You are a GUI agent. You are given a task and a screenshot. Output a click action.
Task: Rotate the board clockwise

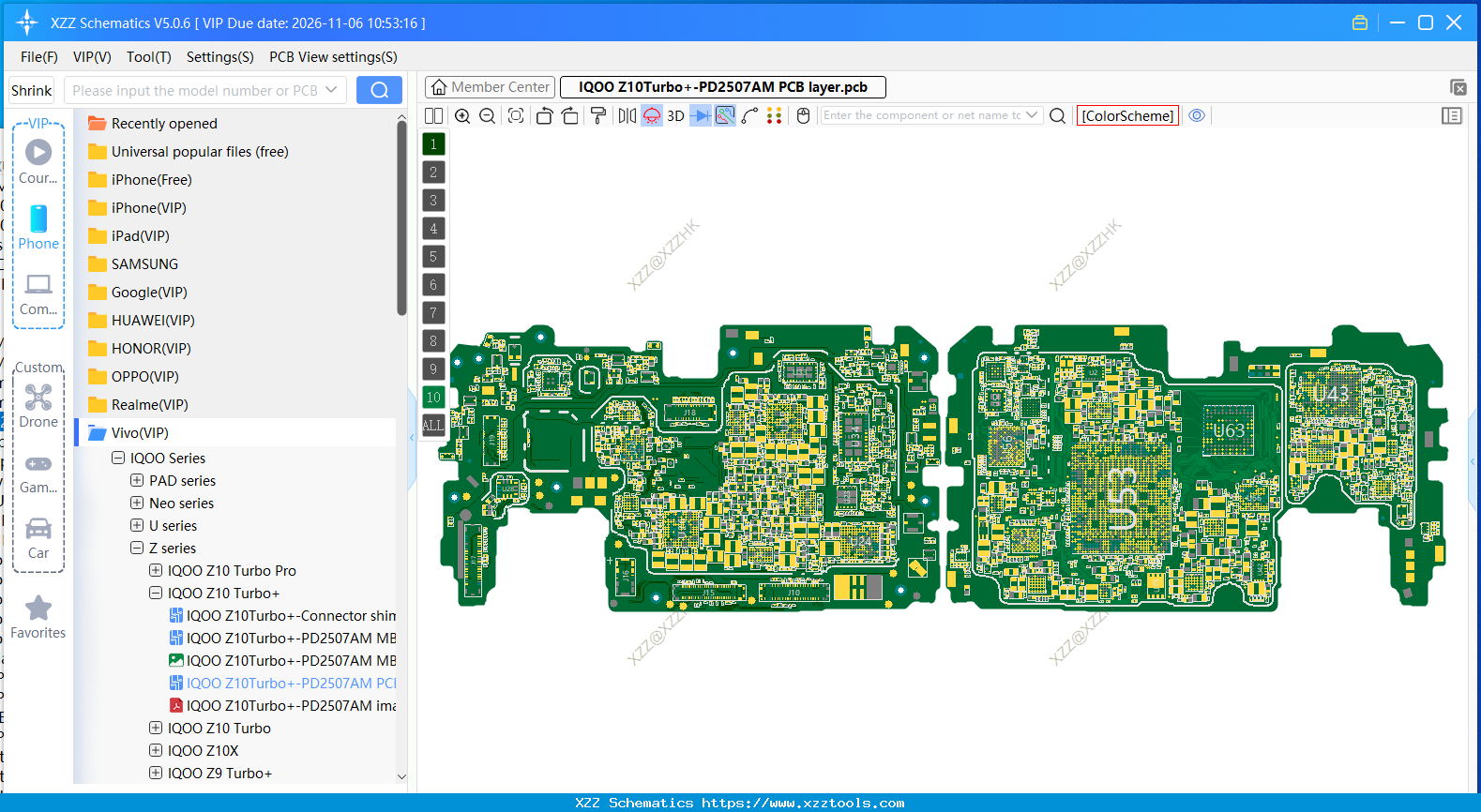coord(569,115)
